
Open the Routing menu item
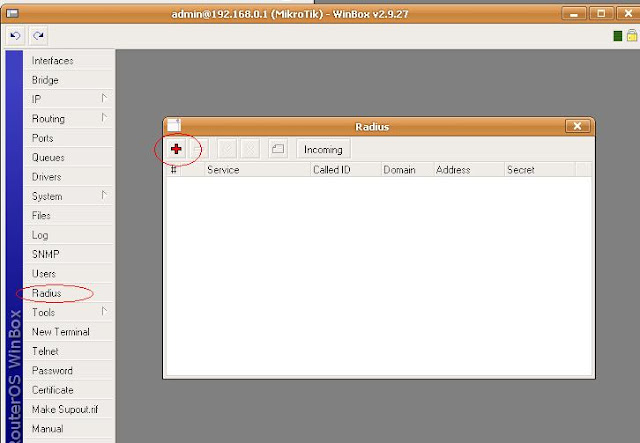(x=69, y=119)
